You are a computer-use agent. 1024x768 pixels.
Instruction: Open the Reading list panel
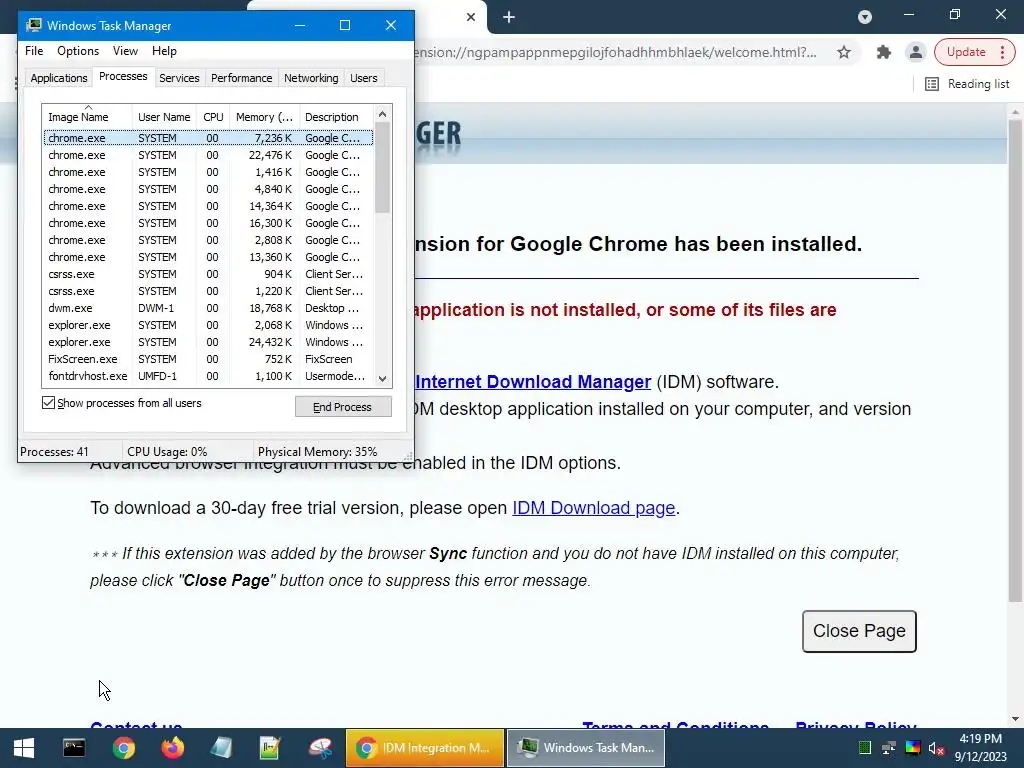(967, 84)
